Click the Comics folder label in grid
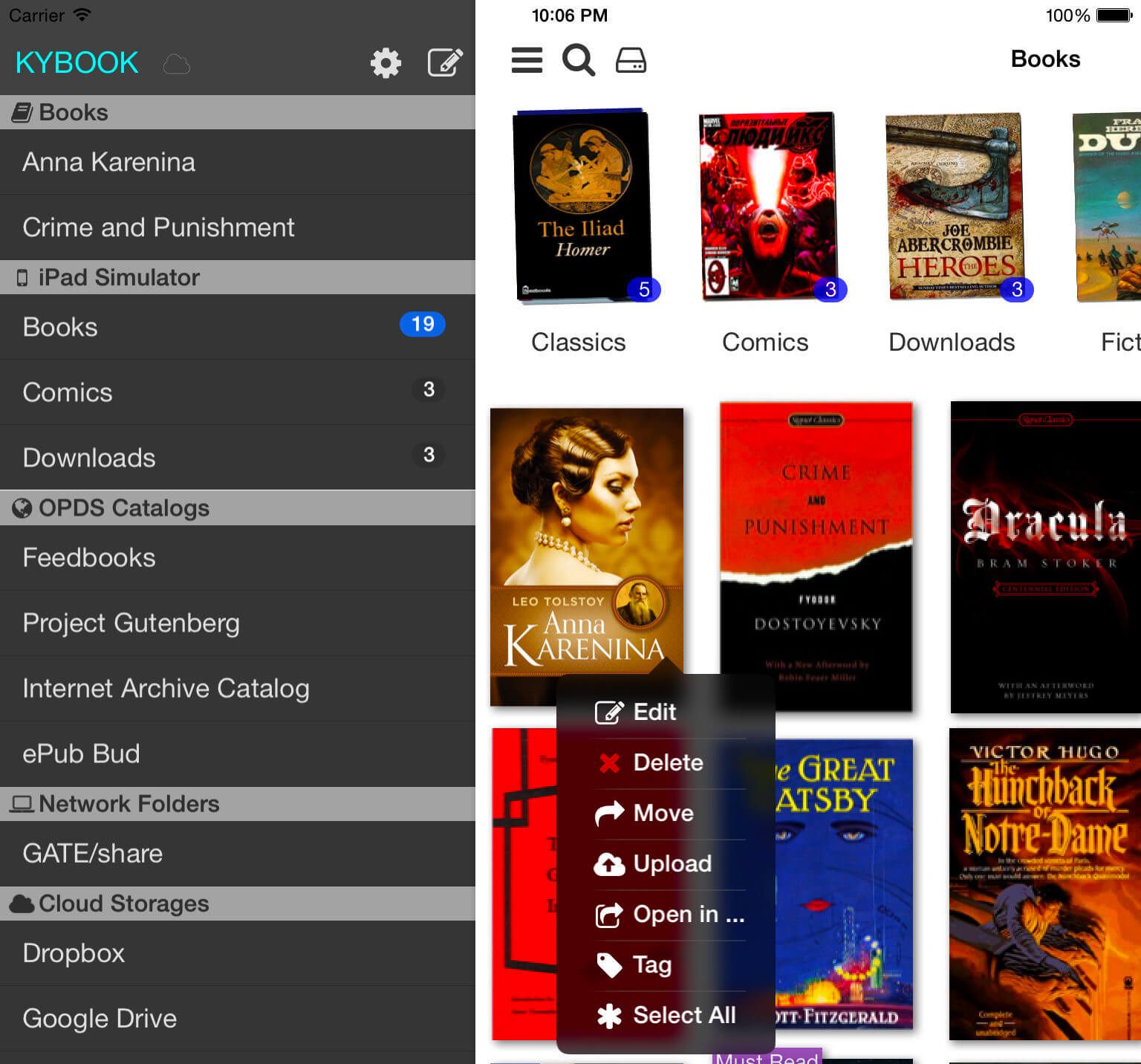This screenshot has width=1141, height=1064. 765,342
